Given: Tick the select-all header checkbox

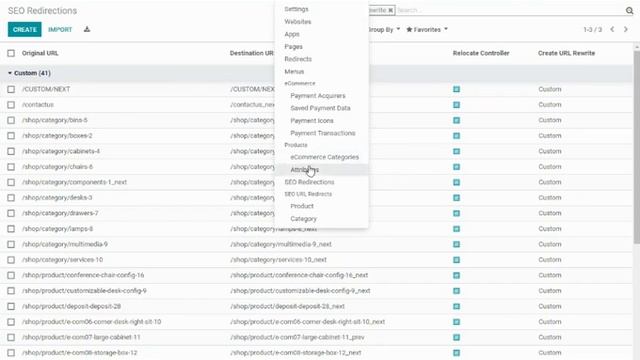Looking at the screenshot, I should coord(11,53).
